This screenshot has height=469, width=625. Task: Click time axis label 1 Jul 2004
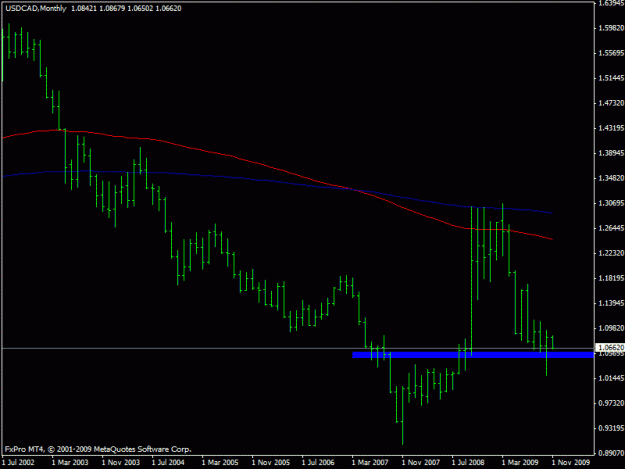168,463
